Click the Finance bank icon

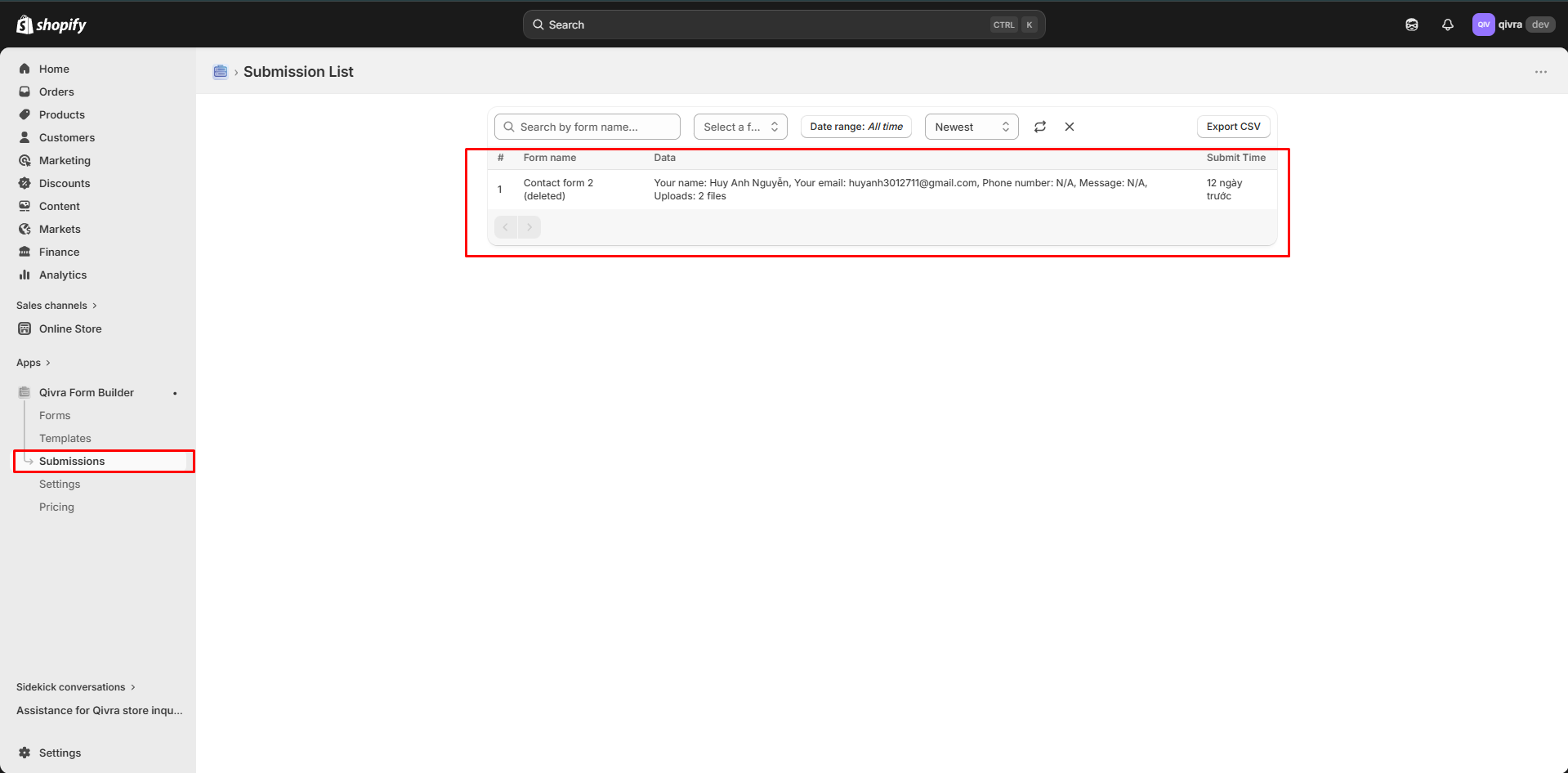[x=25, y=252]
